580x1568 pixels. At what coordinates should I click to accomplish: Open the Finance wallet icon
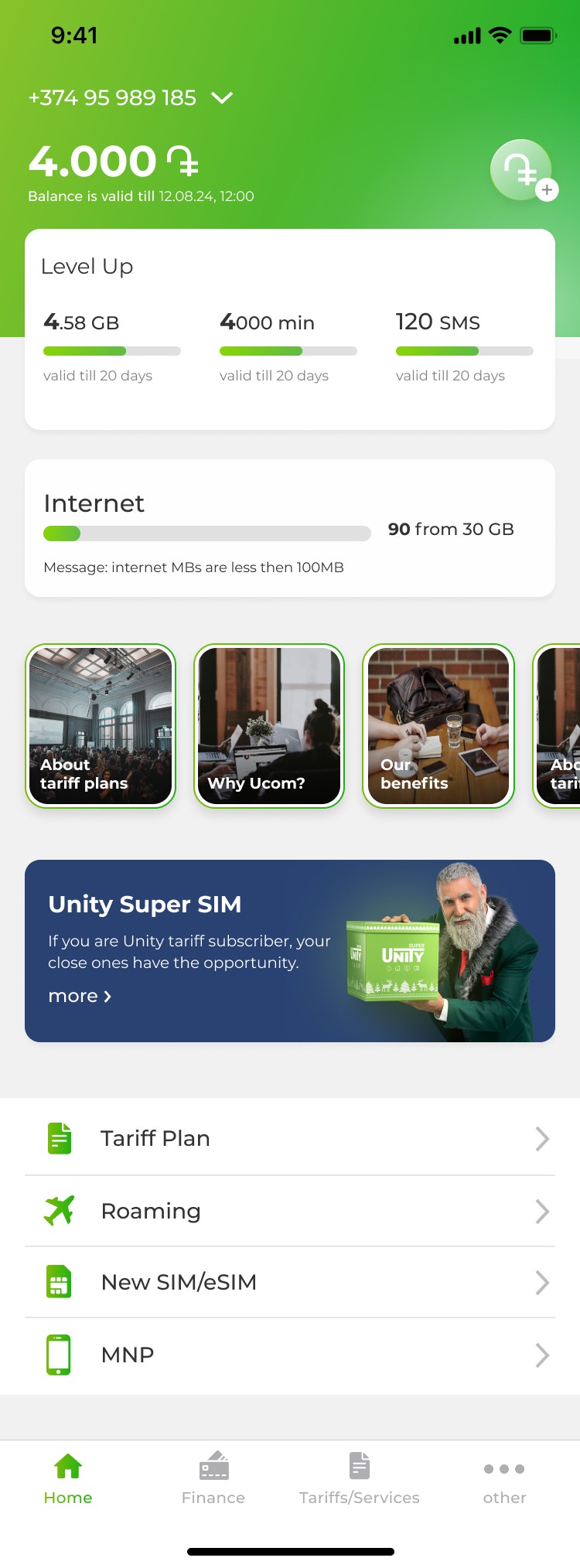tap(214, 1465)
